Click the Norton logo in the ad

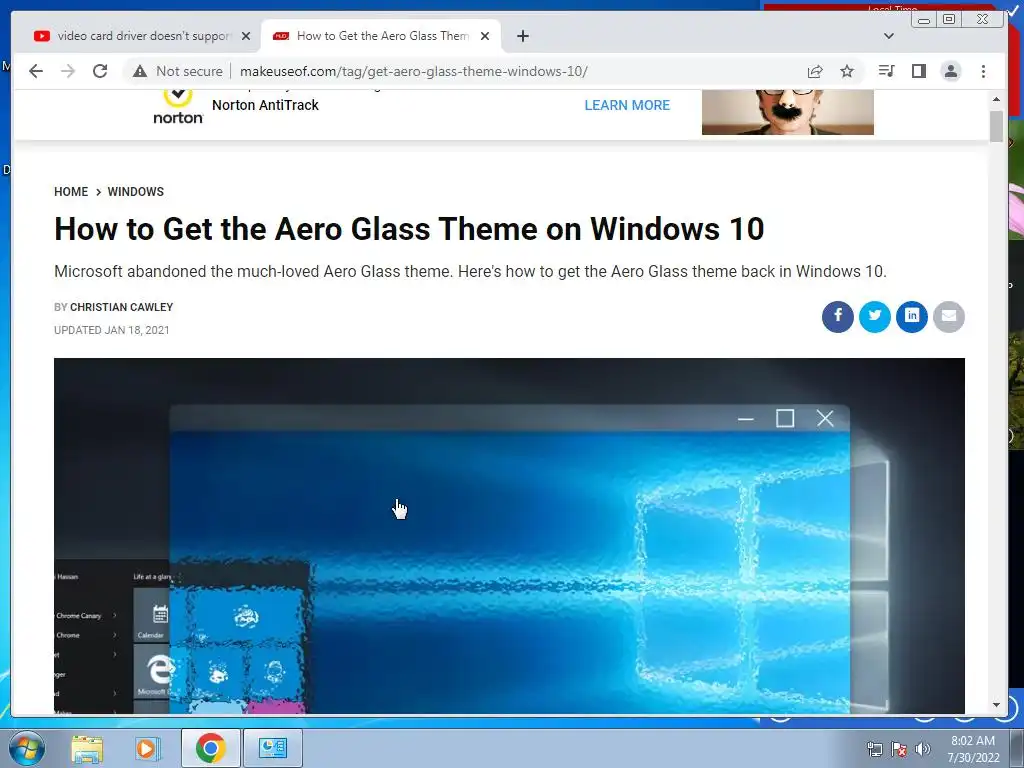tap(178, 108)
